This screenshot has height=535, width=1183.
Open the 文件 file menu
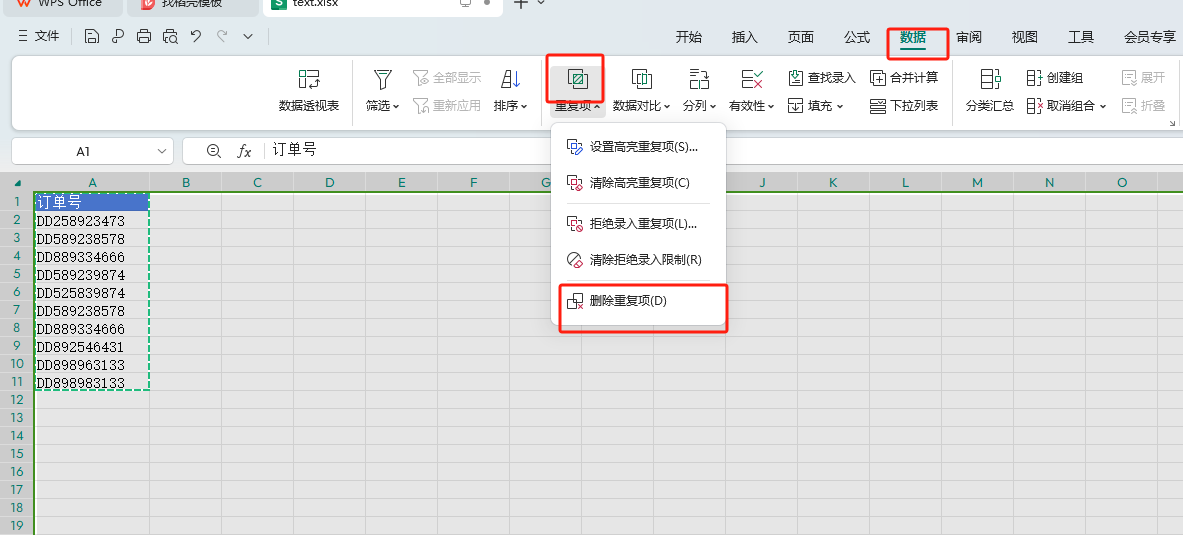(x=38, y=36)
